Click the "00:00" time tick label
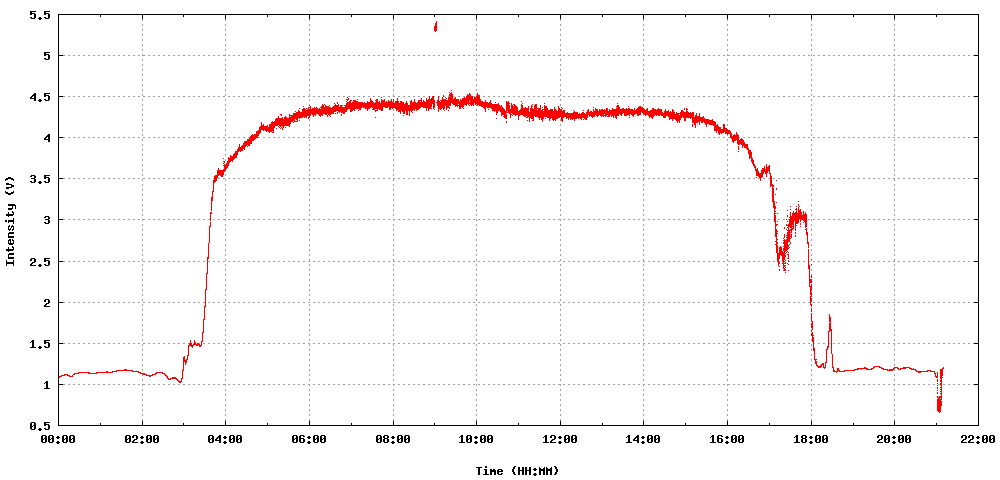Image resolution: width=1000 pixels, height=480 pixels. pos(59,439)
